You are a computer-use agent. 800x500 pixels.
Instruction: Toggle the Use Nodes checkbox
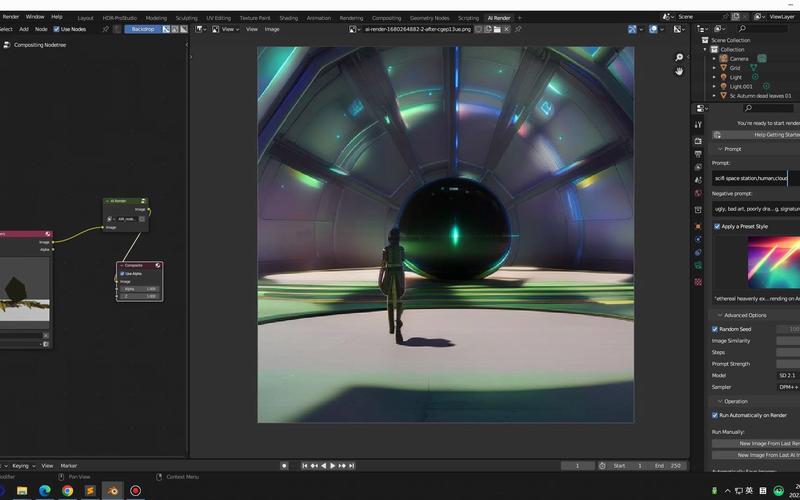(57, 30)
